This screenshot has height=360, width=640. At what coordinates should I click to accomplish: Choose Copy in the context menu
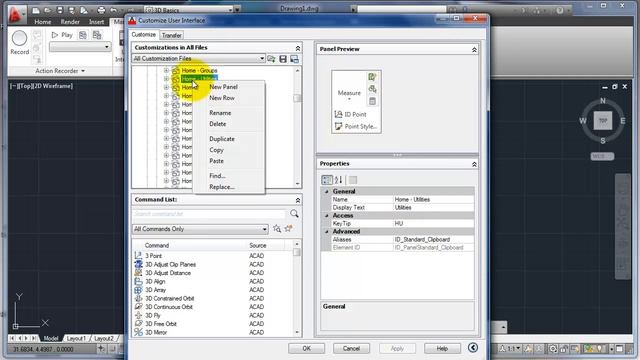pyautogui.click(x=216, y=150)
